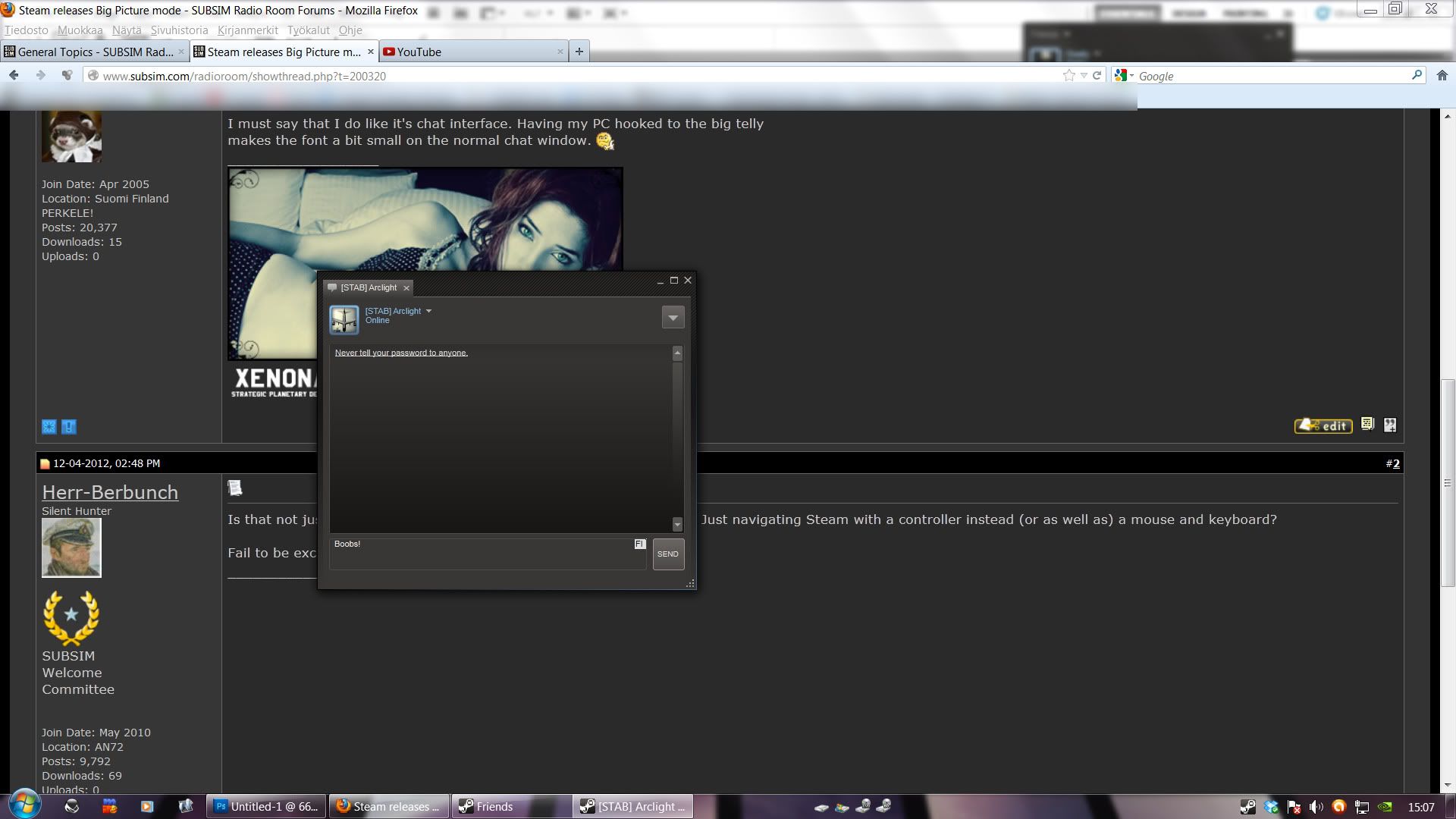Screen dimensions: 1456x819
Task: Click Steam chat scrollbar up arrow
Action: pyautogui.click(x=677, y=353)
